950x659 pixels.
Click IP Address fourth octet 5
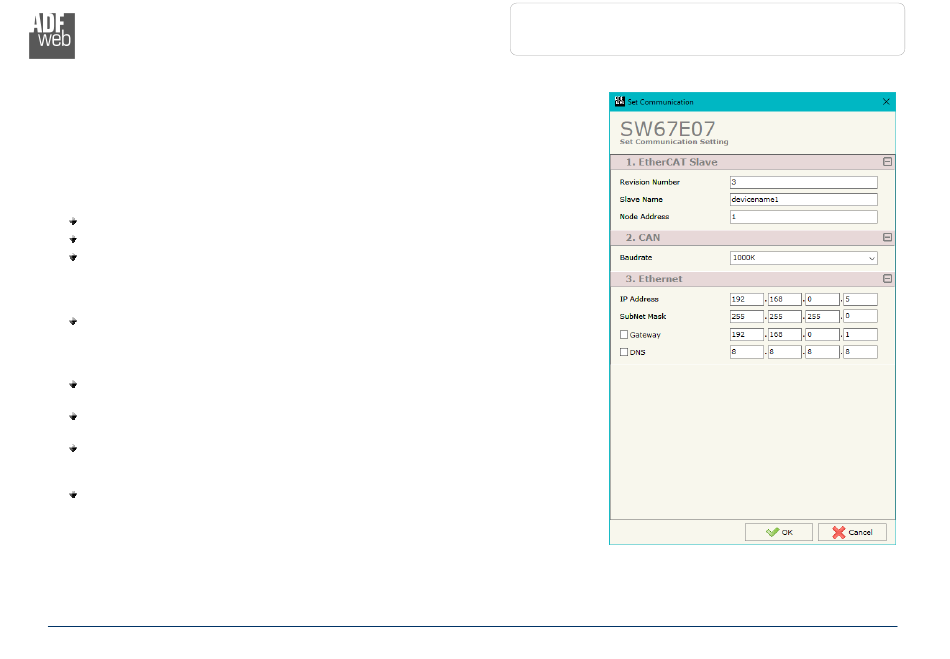pyautogui.click(x=860, y=299)
